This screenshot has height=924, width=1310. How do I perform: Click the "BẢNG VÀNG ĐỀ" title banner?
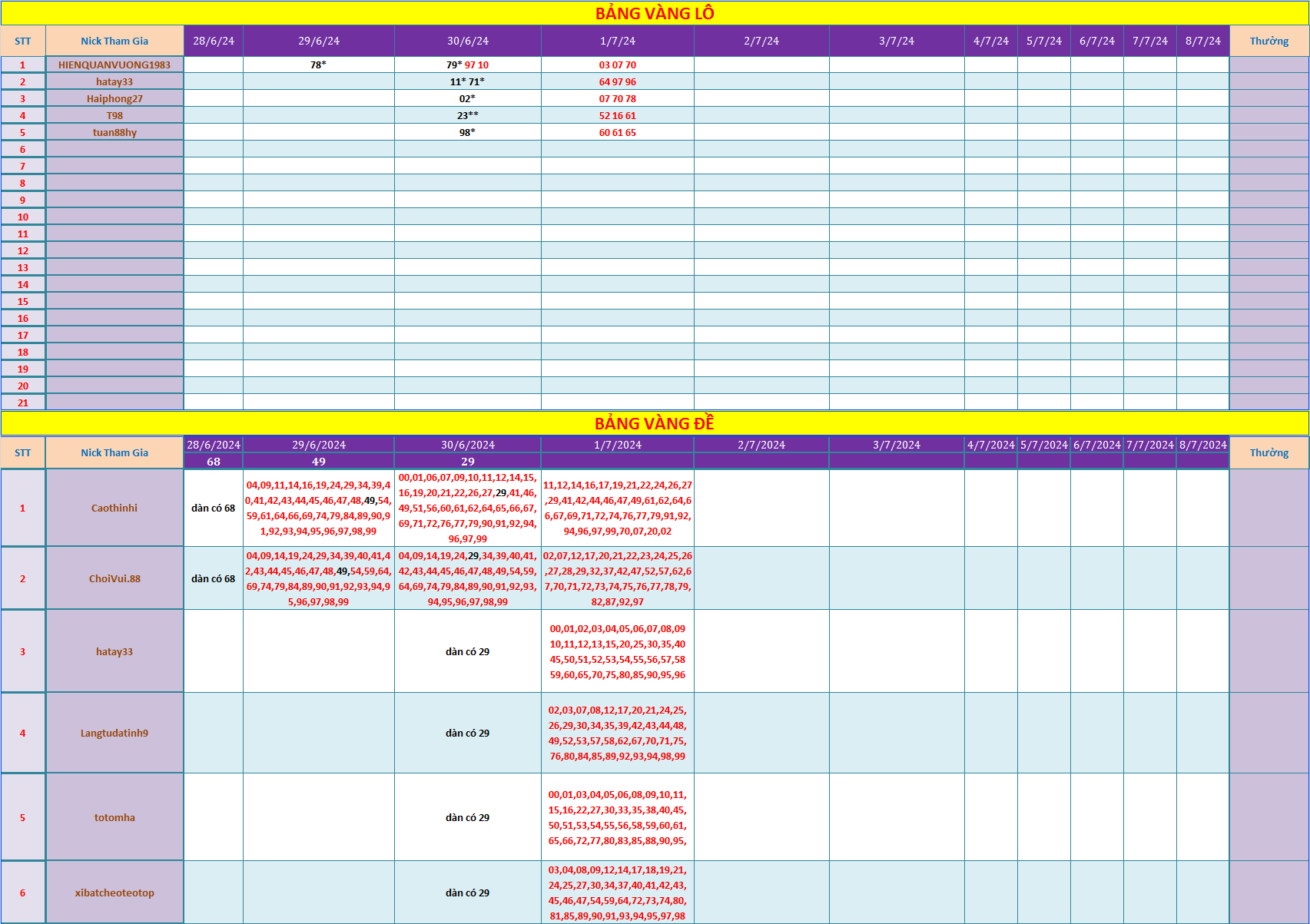click(655, 423)
